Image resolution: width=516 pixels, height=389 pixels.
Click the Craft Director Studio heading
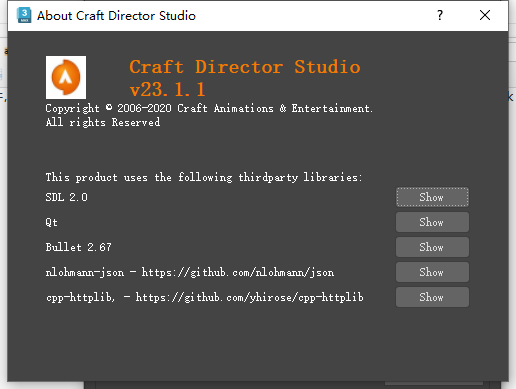[245, 67]
